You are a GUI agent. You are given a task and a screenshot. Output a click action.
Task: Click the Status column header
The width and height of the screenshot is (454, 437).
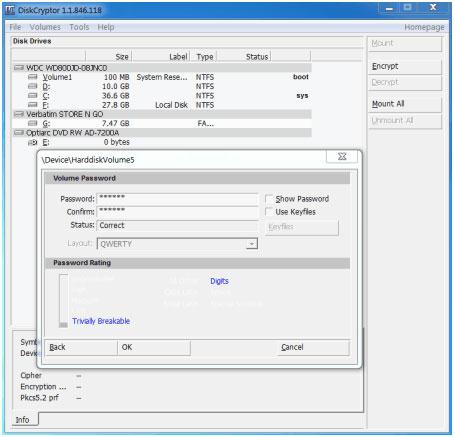pos(244,57)
